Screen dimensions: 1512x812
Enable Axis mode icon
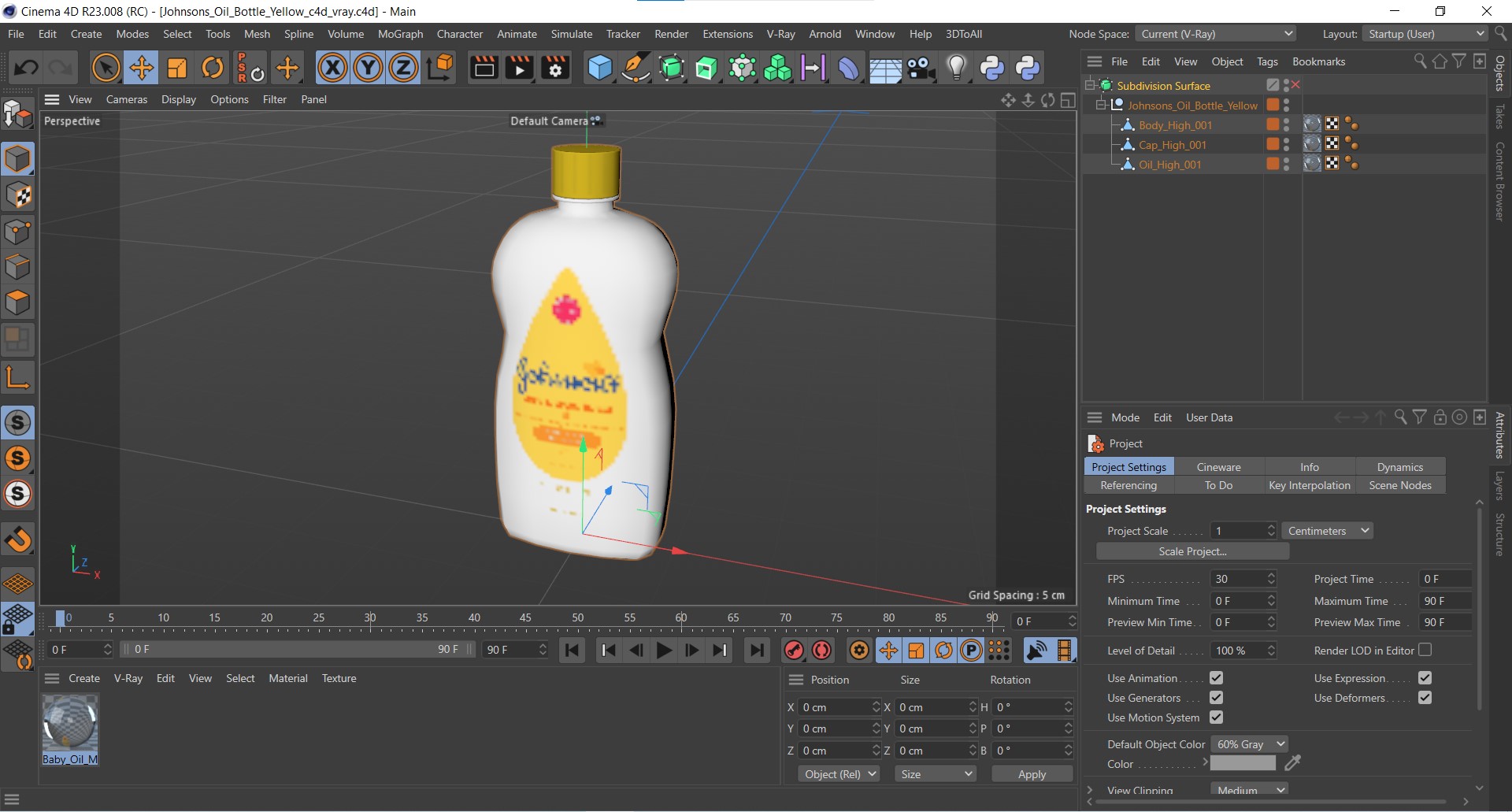(x=17, y=377)
